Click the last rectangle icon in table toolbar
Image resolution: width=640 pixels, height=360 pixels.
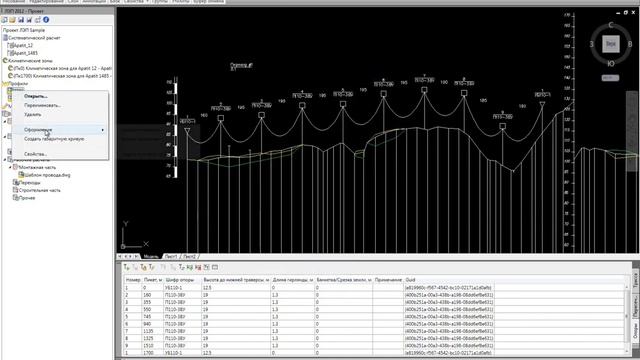pyautogui.click(x=215, y=267)
